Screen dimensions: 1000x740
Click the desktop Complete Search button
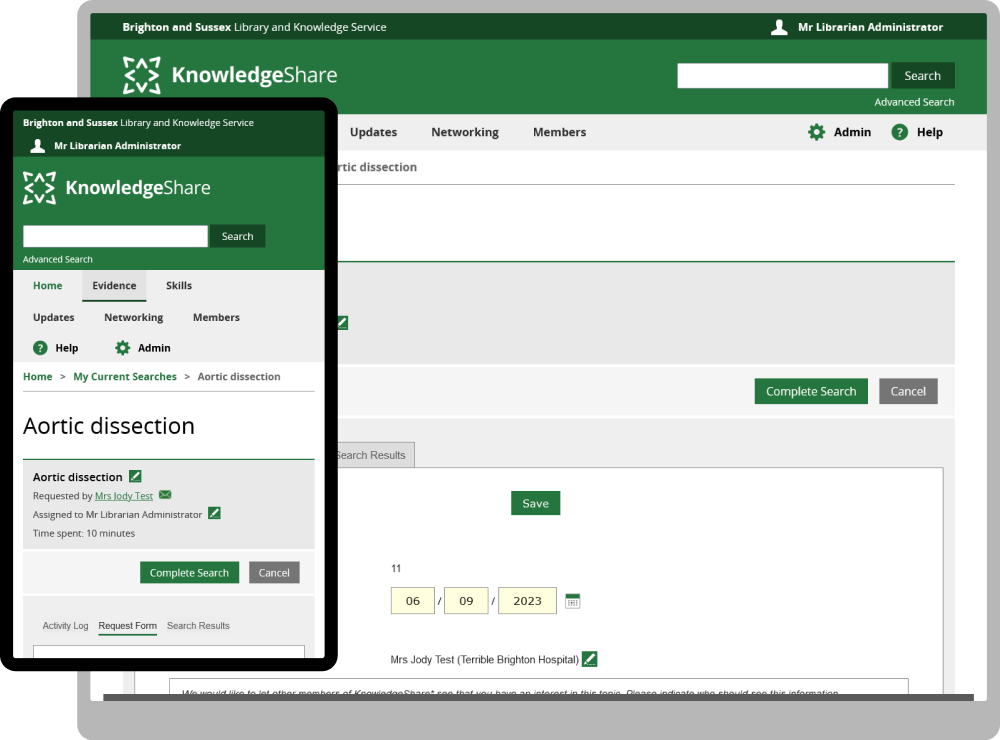click(811, 391)
